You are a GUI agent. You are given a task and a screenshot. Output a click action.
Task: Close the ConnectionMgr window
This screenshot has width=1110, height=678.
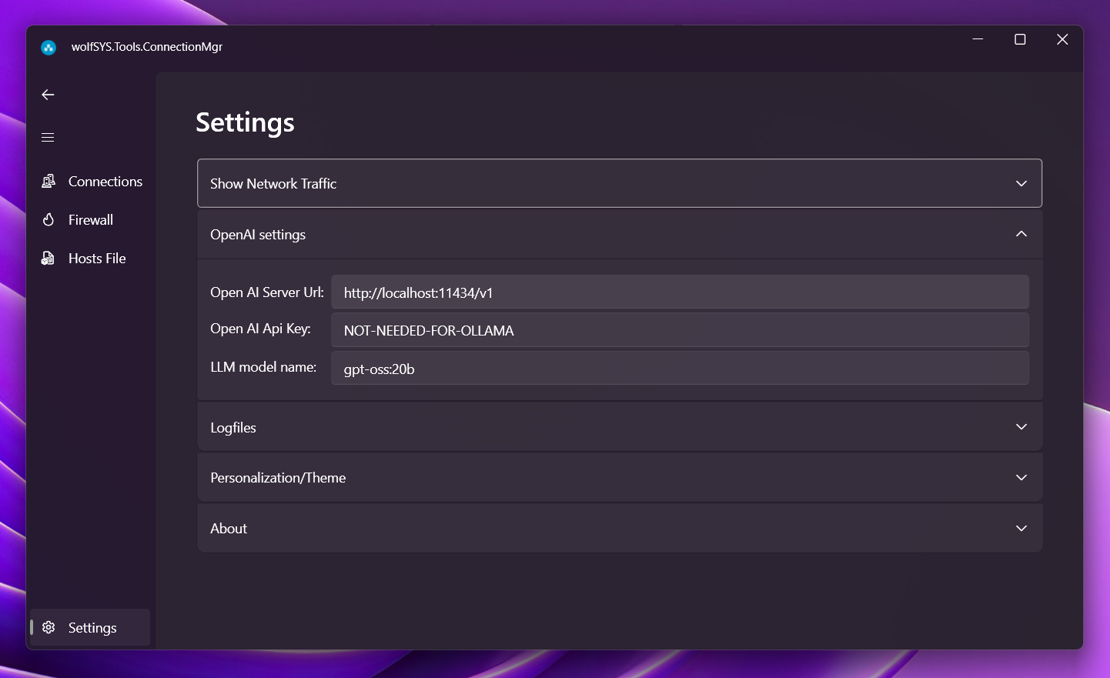tap(1062, 40)
